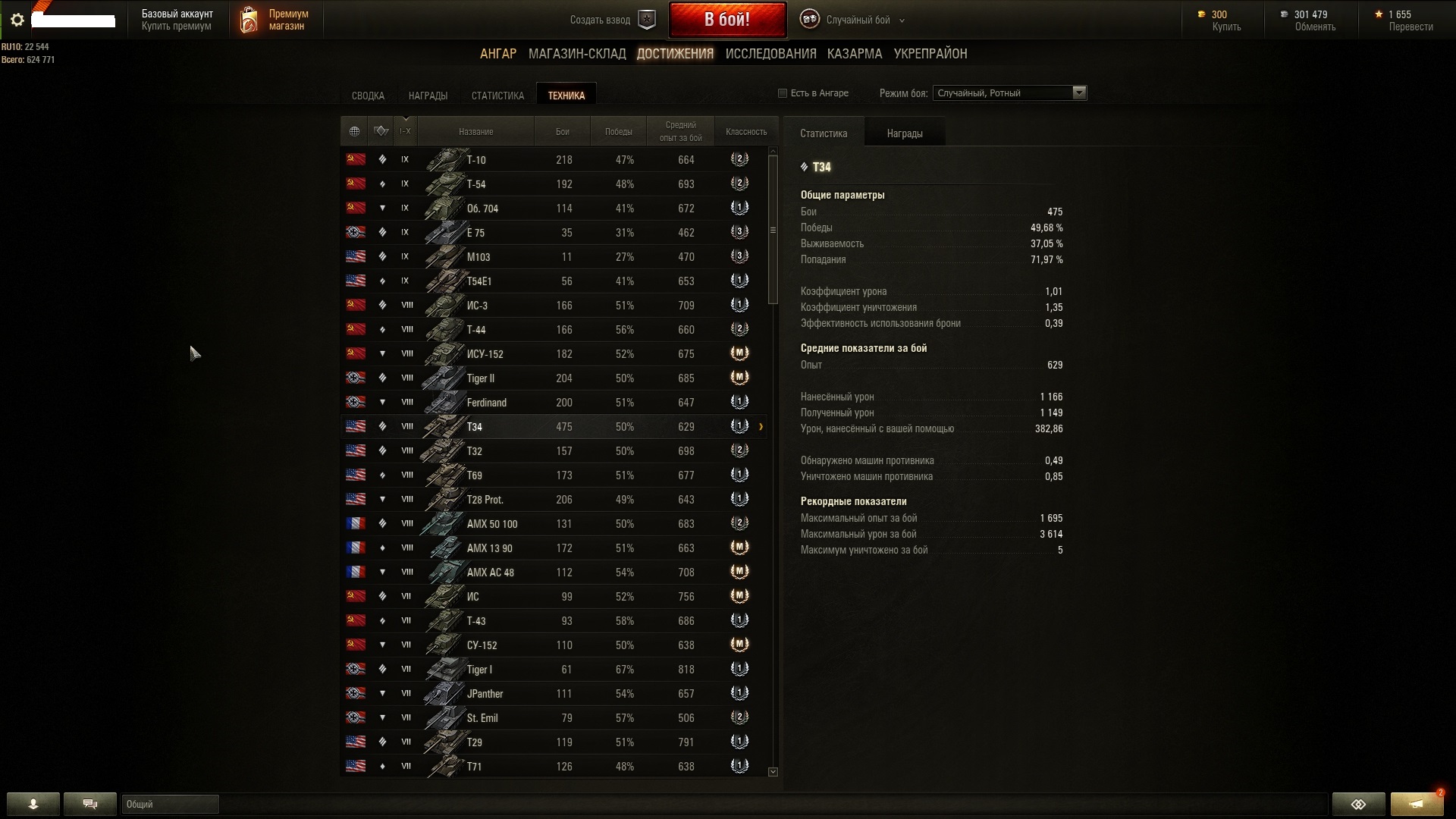Click 'Купить премиум' link
Viewport: 1456px width, 819px height.
click(176, 27)
